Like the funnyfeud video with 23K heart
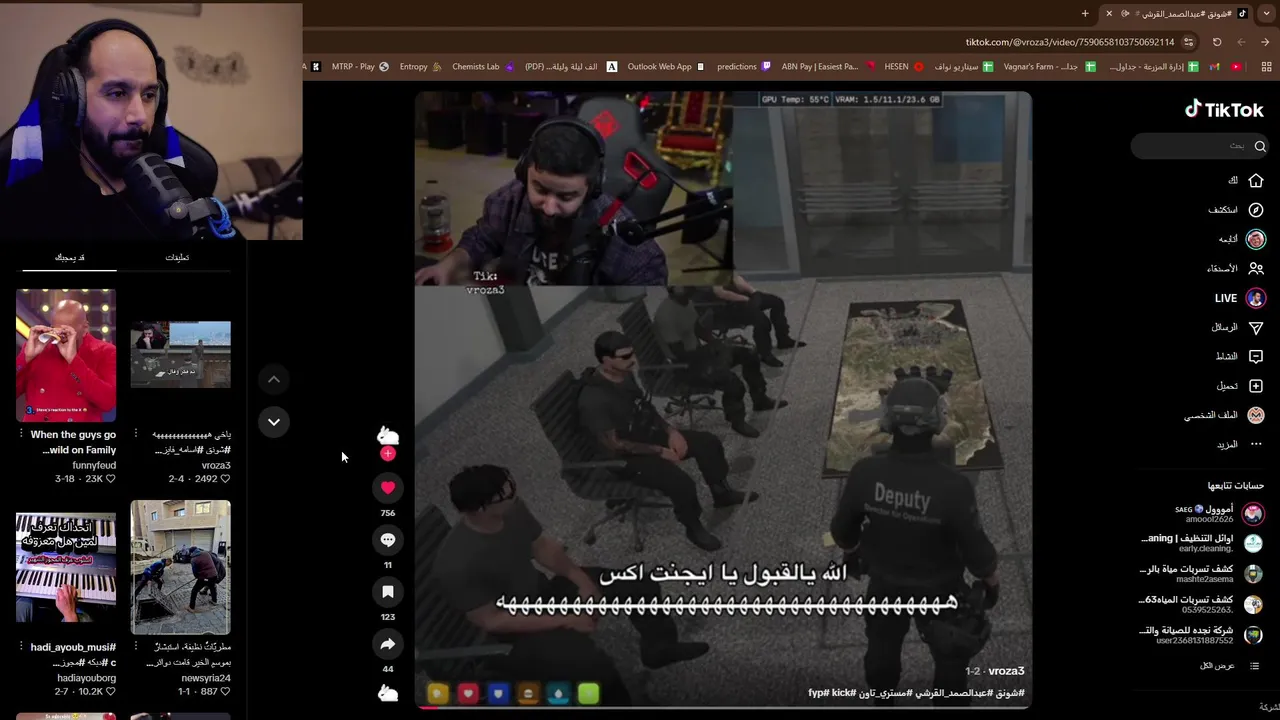This screenshot has width=1280, height=720. [x=111, y=479]
